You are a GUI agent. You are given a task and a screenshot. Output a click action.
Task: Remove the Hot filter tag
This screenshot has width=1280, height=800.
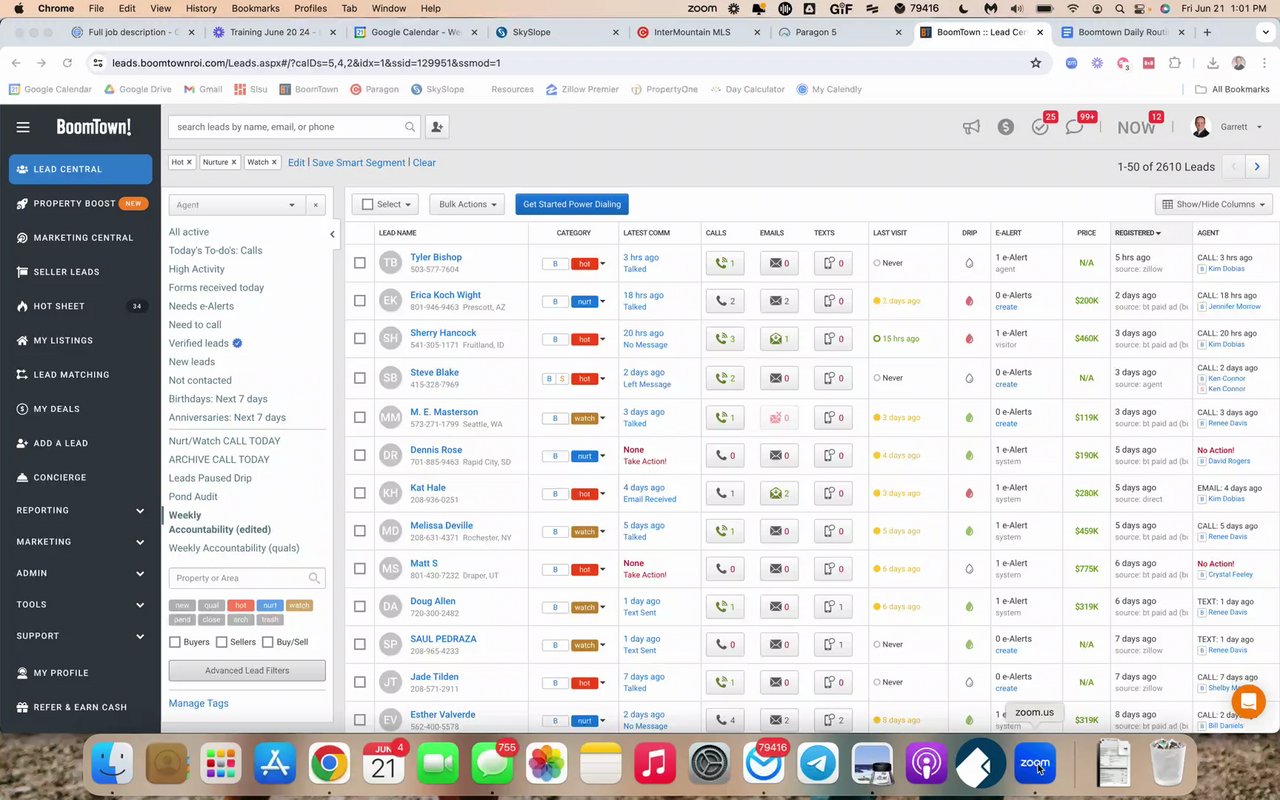coord(189,162)
